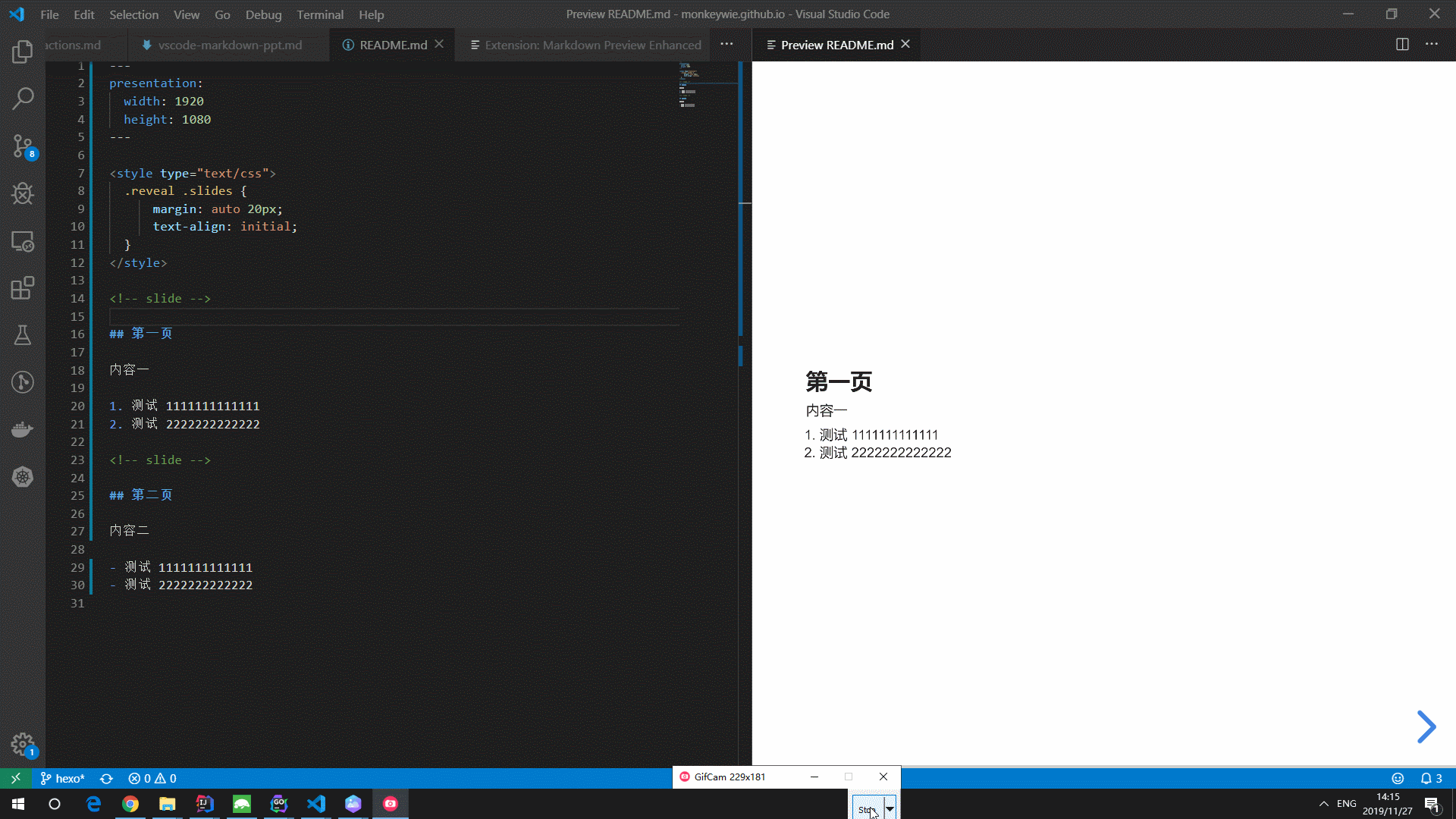
Task: Expand hidden icons in the system tray
Action: (x=1323, y=803)
